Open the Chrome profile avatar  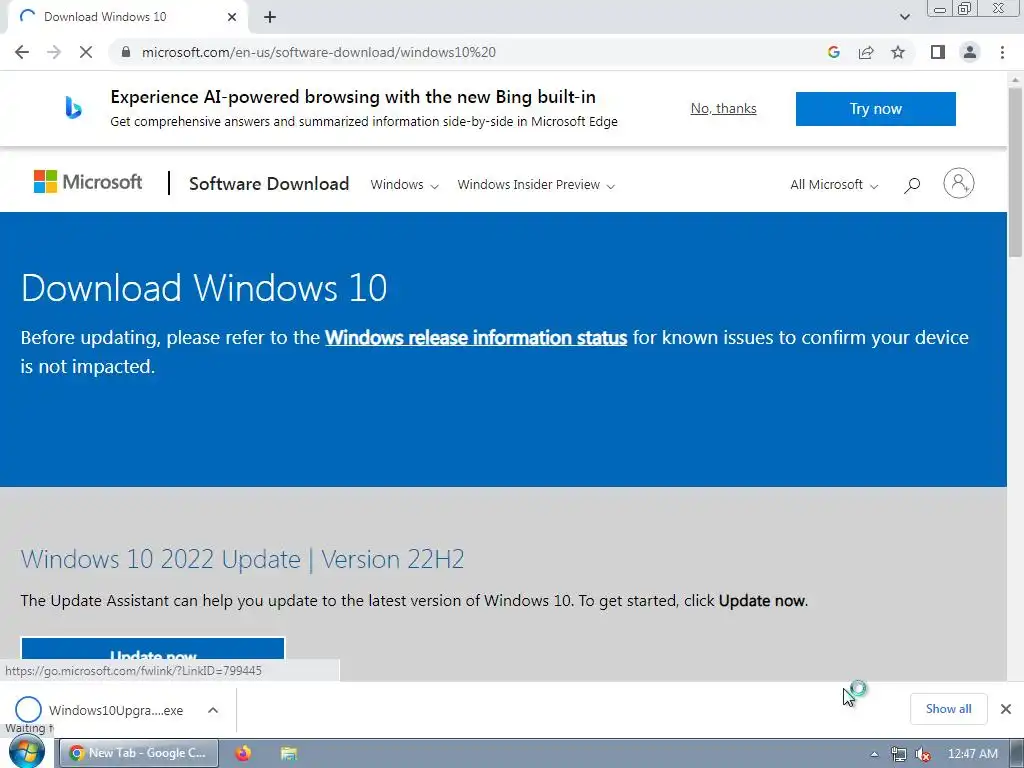pos(970,52)
